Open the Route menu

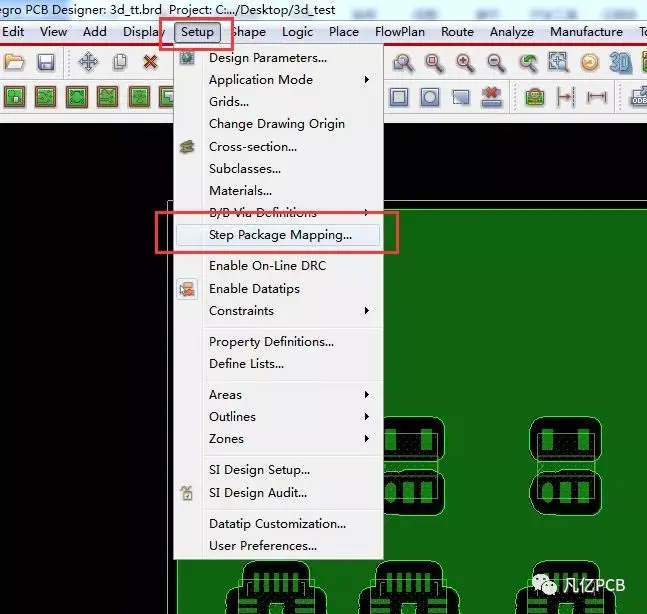click(457, 32)
